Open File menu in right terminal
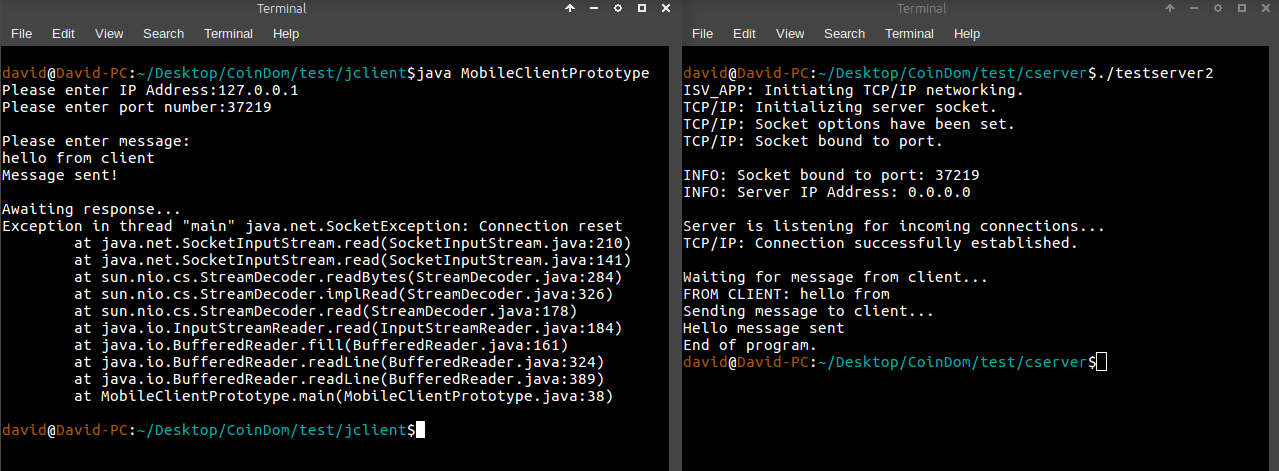 (703, 33)
